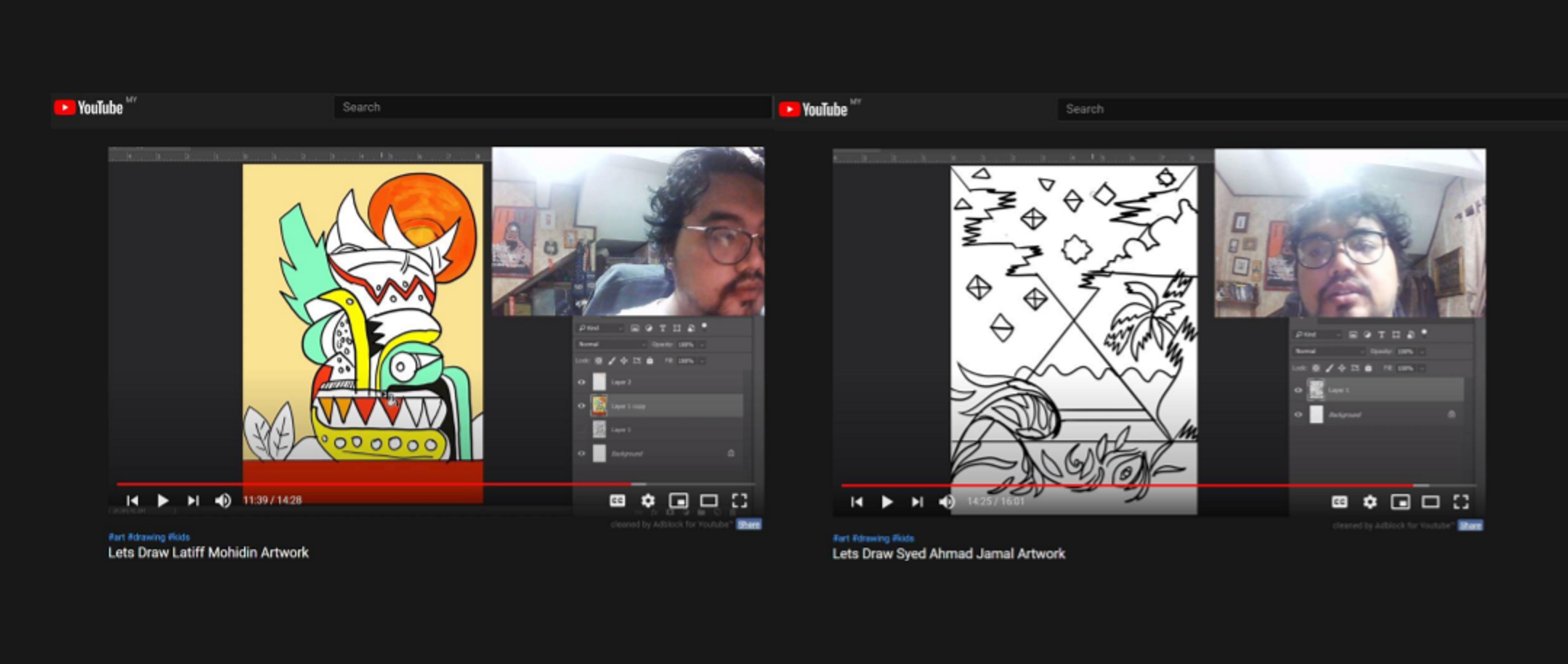Enable miniplayer in the right video player
The image size is (1568, 664).
click(1400, 502)
